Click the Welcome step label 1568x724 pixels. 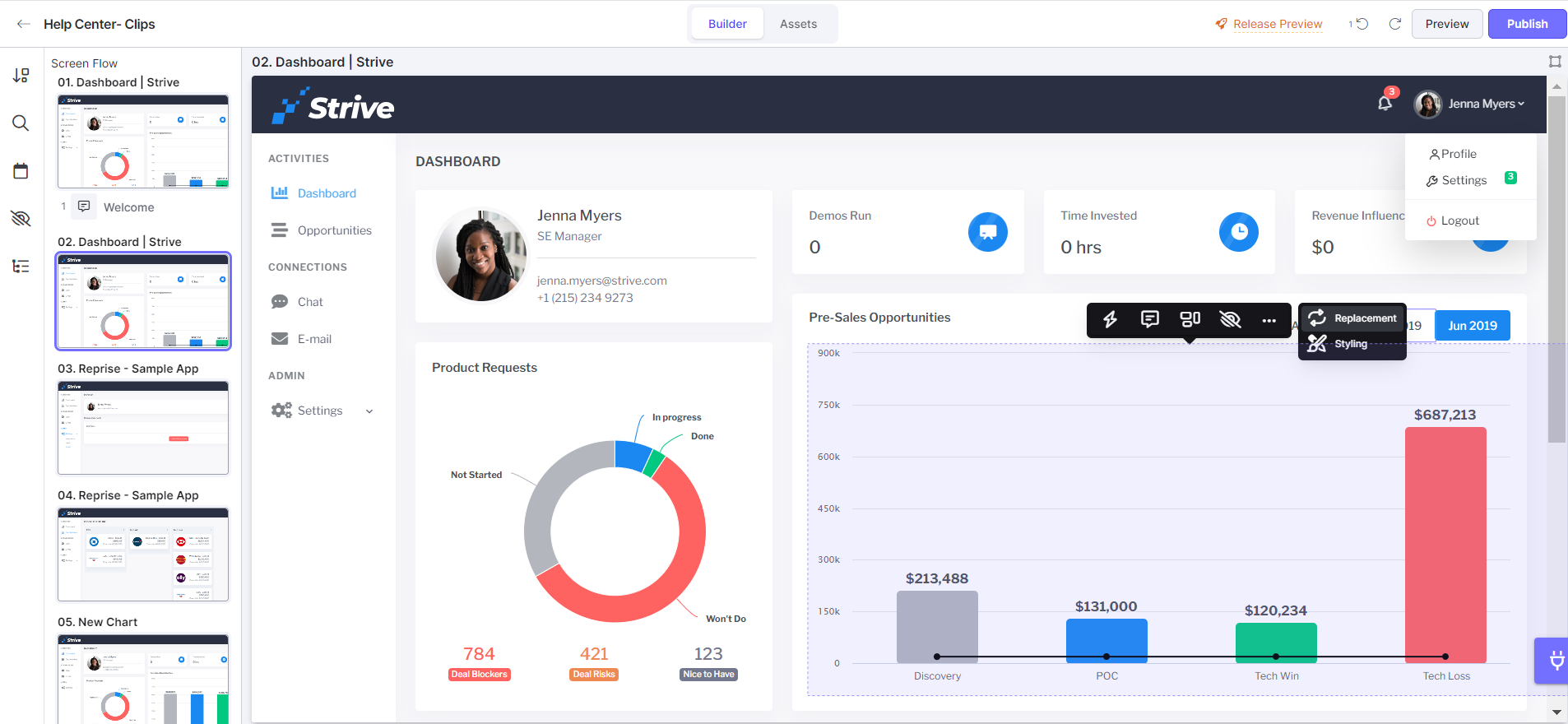[x=128, y=207]
